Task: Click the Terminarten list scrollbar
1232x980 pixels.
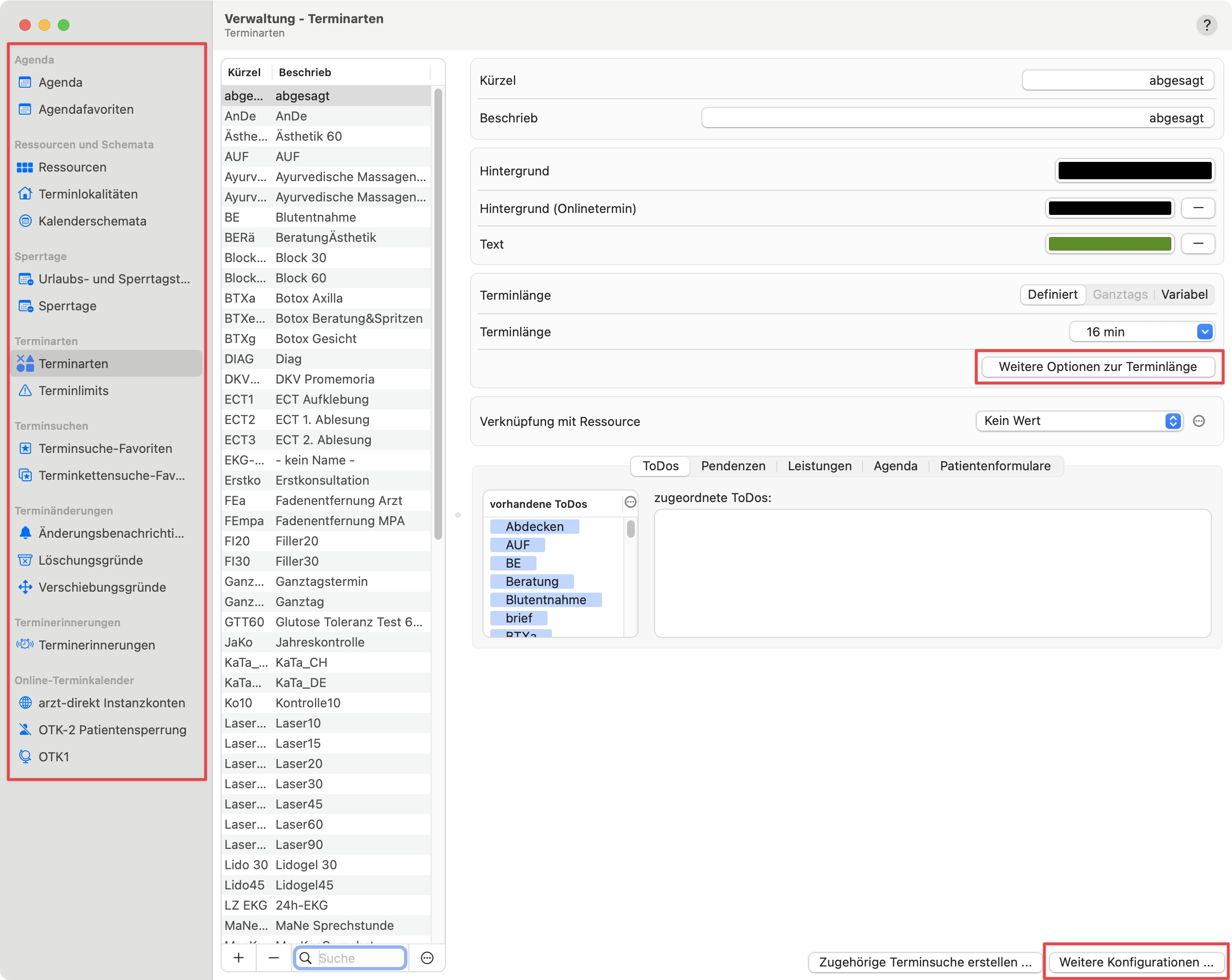Action: 438,313
